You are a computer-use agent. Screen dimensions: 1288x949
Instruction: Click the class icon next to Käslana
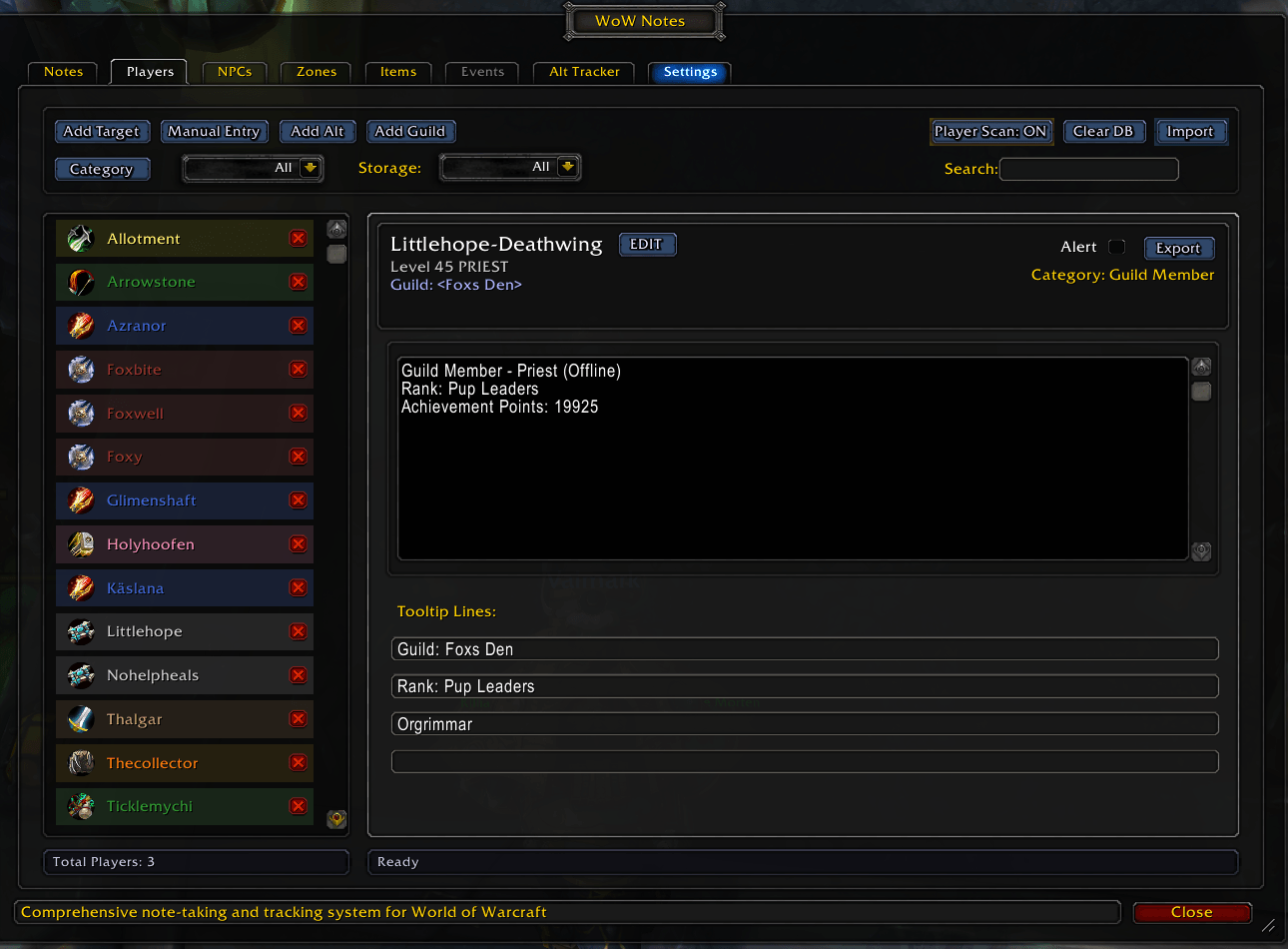pos(81,588)
